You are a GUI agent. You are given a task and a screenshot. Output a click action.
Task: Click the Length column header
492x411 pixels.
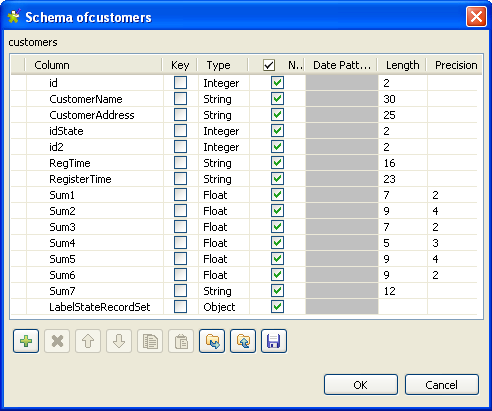[x=402, y=65]
